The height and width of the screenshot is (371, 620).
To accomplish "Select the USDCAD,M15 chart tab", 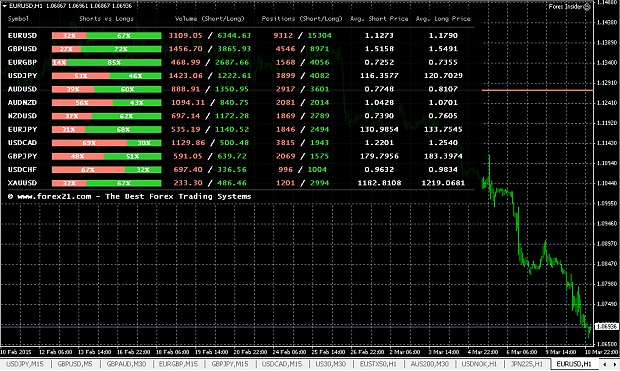I will pyautogui.click(x=282, y=364).
